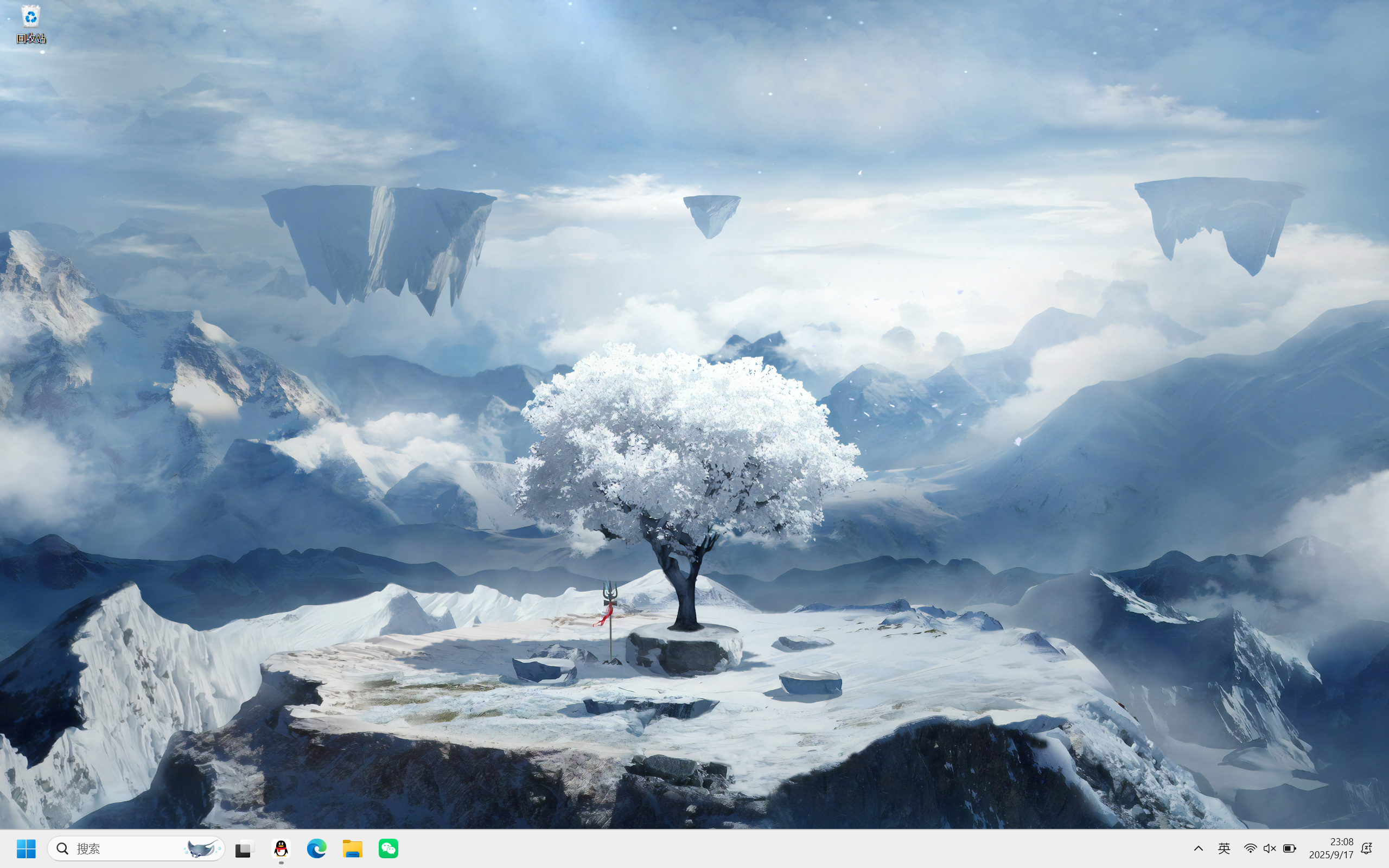This screenshot has width=1389, height=868.
Task: Launch Microsoft Edge from taskbar
Action: (316, 848)
